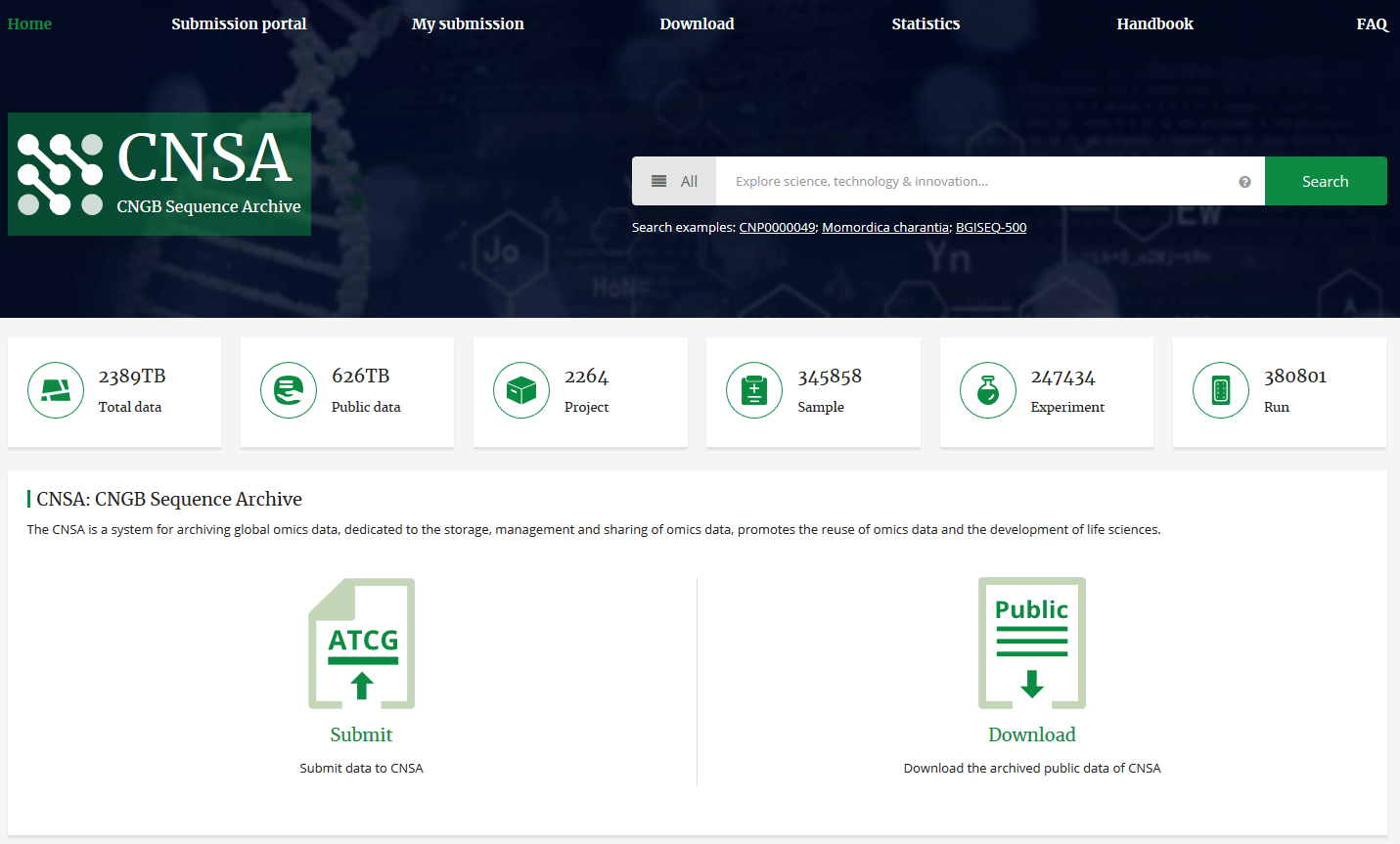Viewport: 1400px width, 844px height.
Task: Click the Public data icon
Action: tap(289, 390)
